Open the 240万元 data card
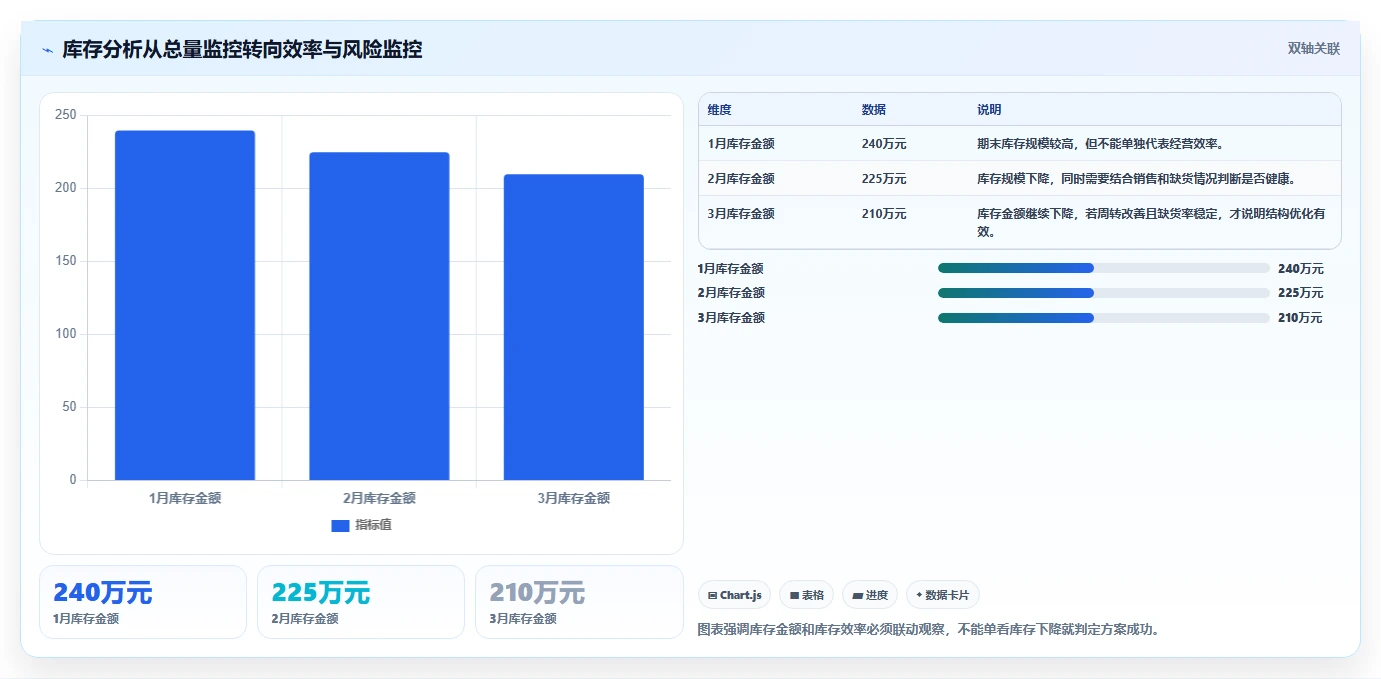Viewport: 1381px width, 679px height. [143, 602]
